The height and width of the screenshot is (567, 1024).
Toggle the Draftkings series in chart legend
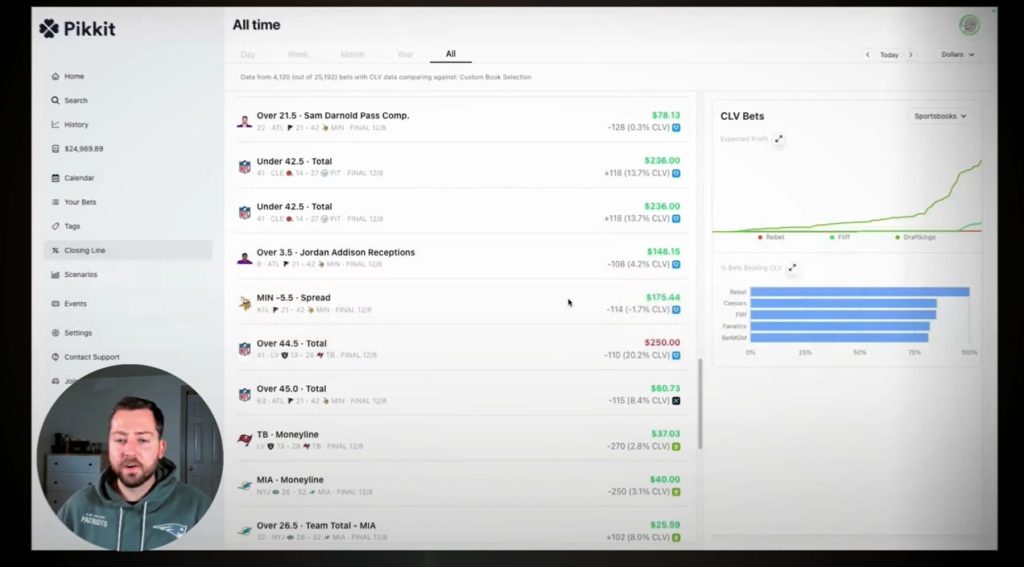click(923, 237)
